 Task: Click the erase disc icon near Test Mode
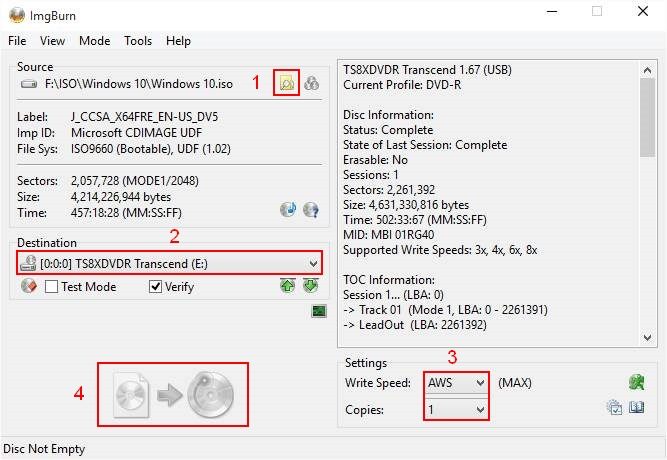[x=29, y=286]
